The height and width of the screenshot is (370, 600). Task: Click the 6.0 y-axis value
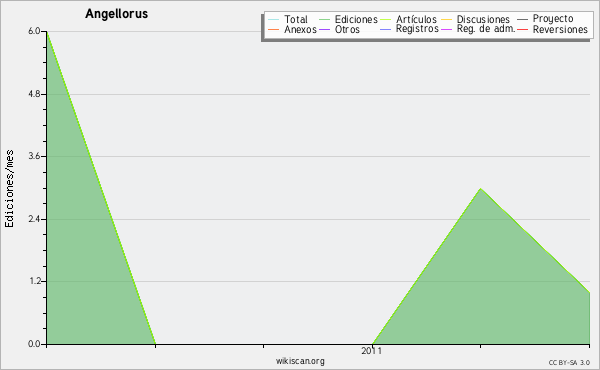tap(34, 31)
